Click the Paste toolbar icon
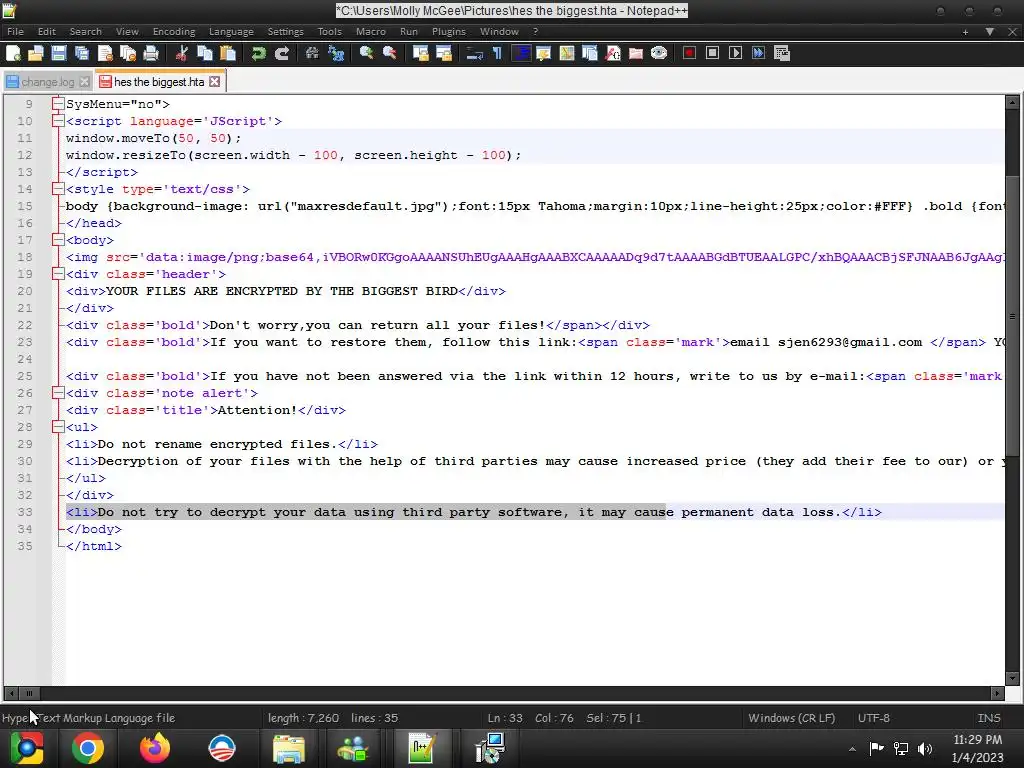1024x768 pixels. (x=228, y=54)
